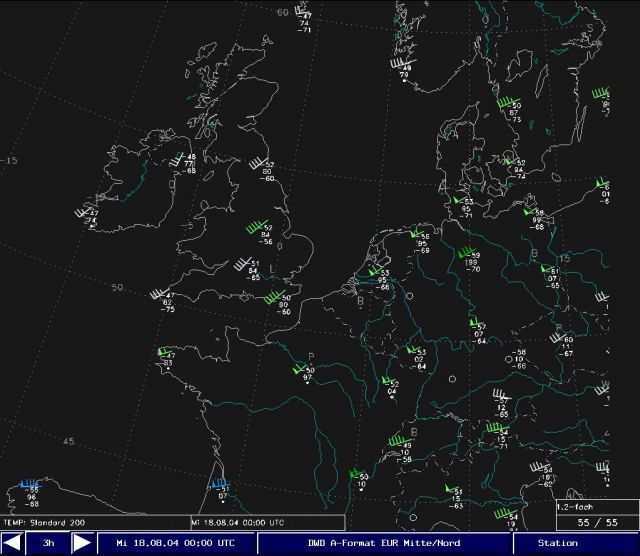Click the green station plot labeled -59 199 -70

[471, 262]
